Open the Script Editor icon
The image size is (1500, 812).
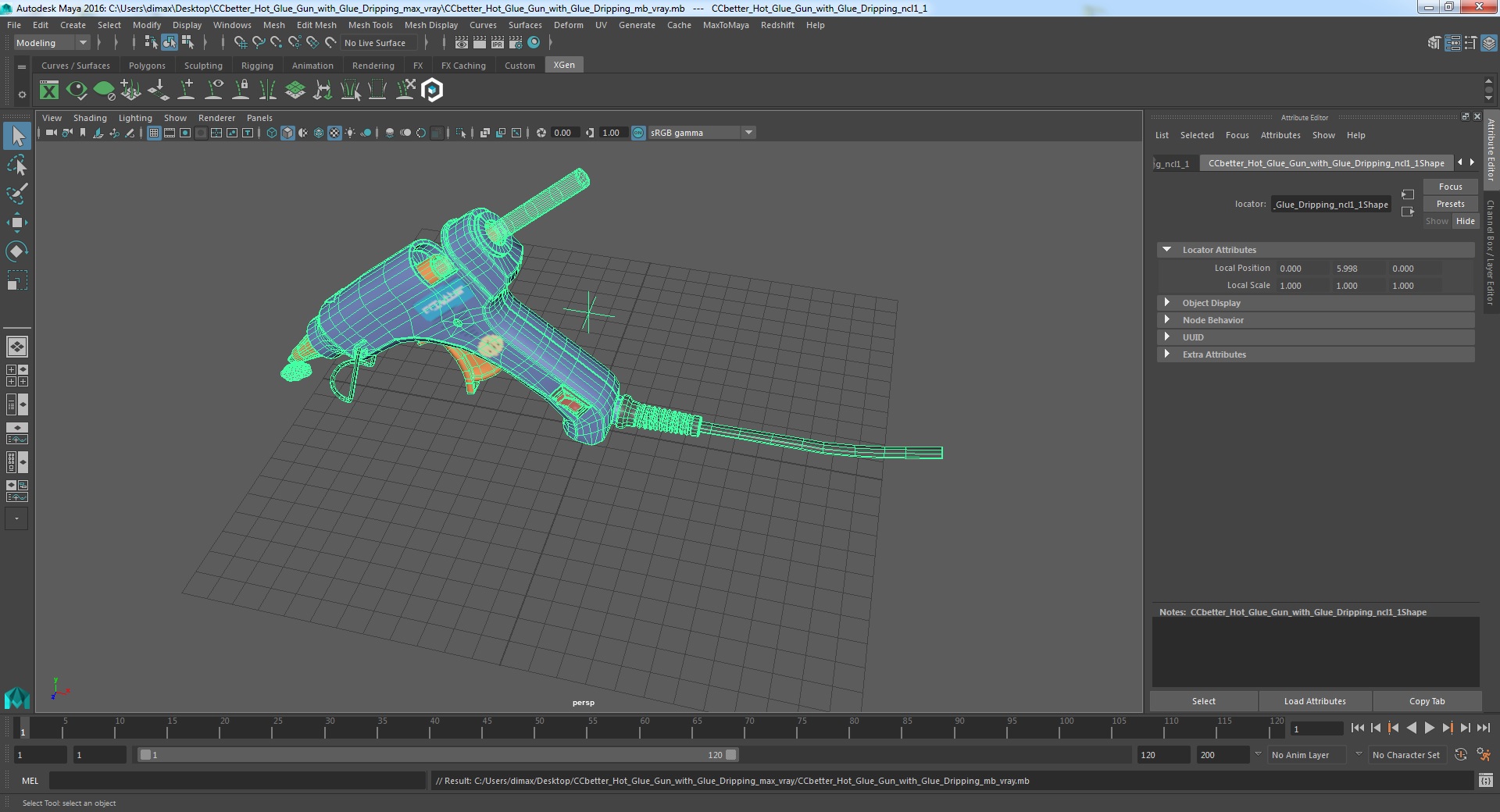[1485, 780]
